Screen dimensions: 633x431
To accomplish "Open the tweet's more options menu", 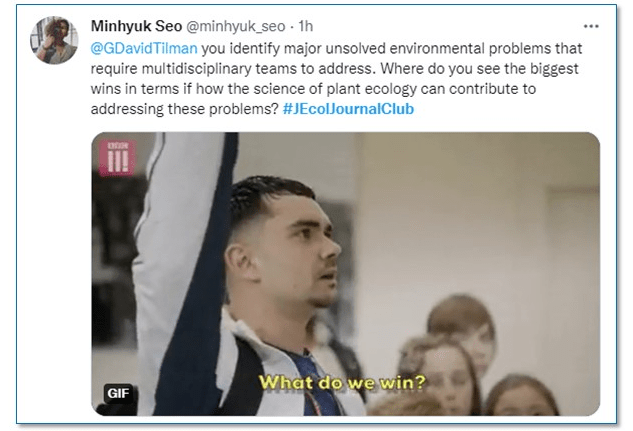I will (591, 26).
